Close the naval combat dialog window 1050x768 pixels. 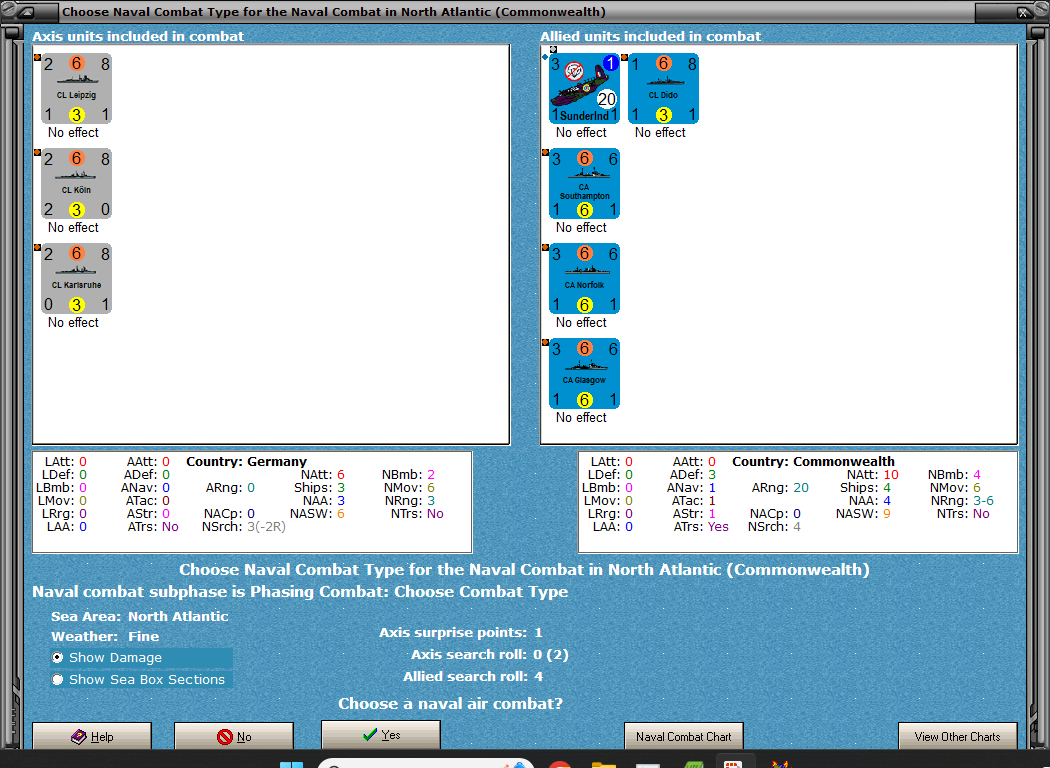tap(1023, 12)
